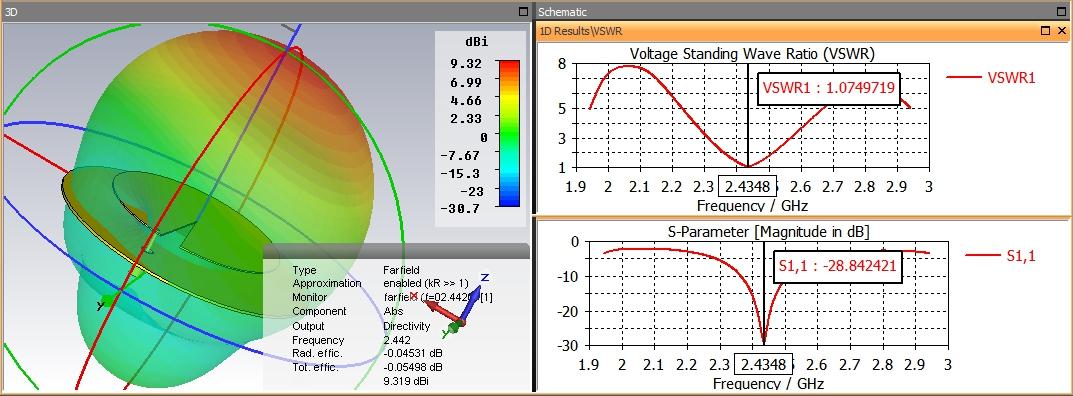1073x396 pixels.
Task: Click the S-Parameter Magnitude in dB title
Action: [x=768, y=233]
